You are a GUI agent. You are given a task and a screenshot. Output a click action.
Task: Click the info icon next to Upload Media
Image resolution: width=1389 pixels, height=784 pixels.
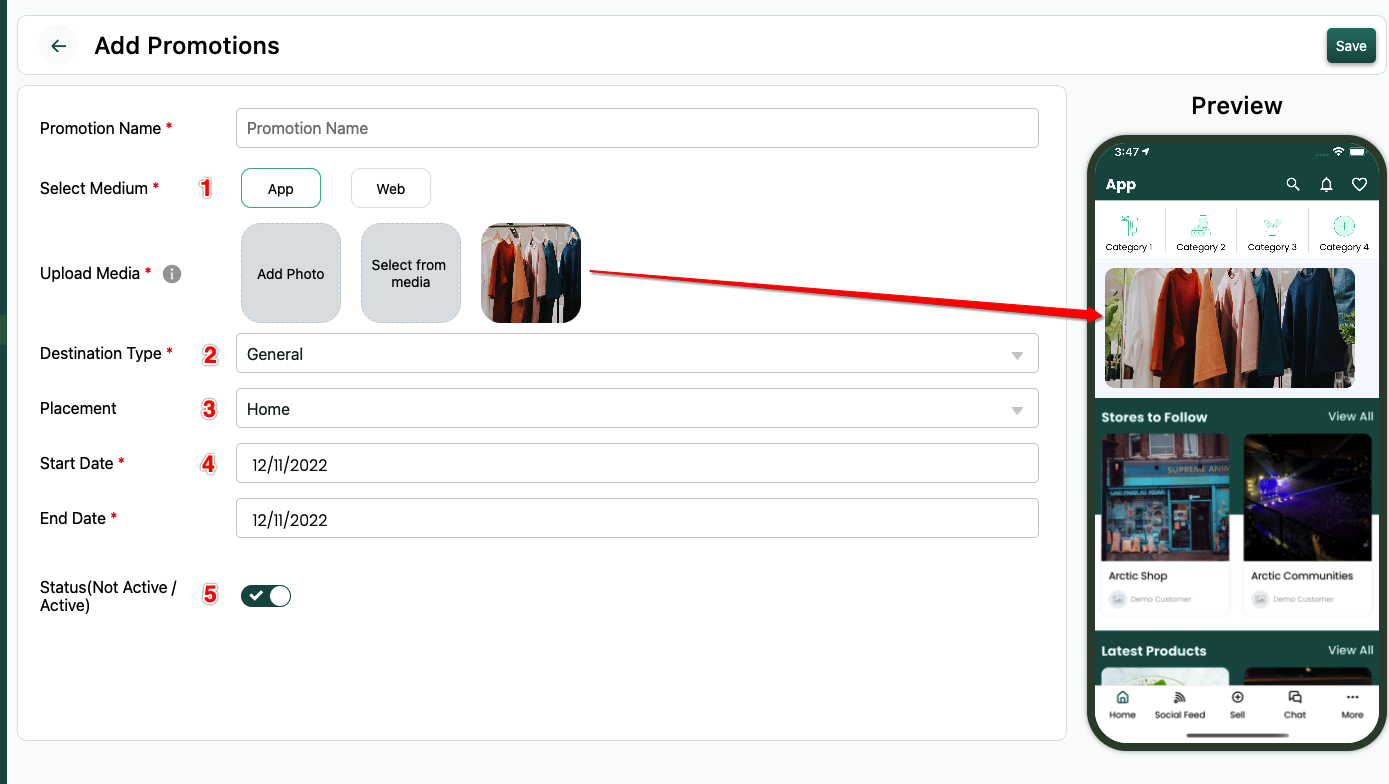click(x=172, y=274)
